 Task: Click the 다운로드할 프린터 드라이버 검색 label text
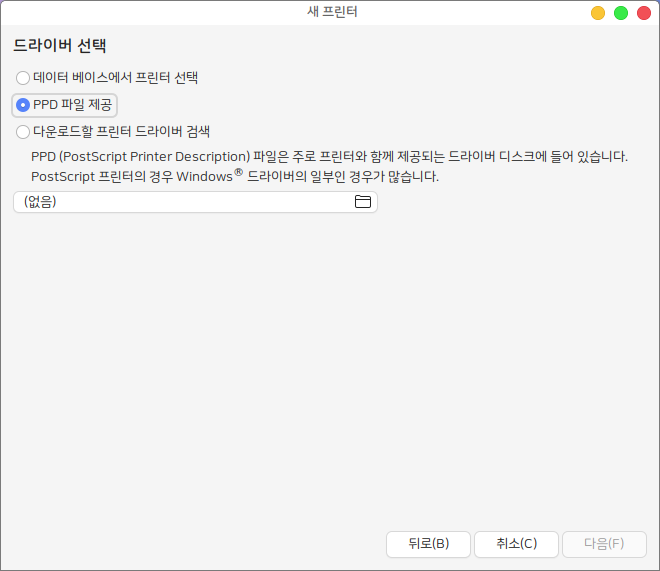pos(121,131)
